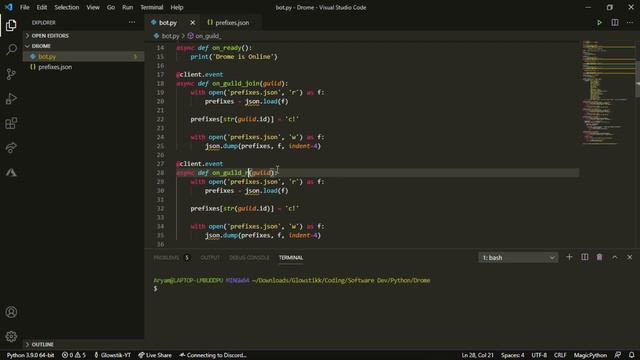This screenshot has width=640, height=360.
Task: Open the terminal selector dropdown 1: bash
Action: coord(518,258)
